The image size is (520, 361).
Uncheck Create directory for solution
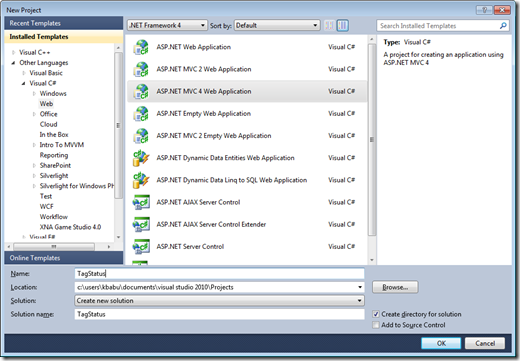(376, 314)
